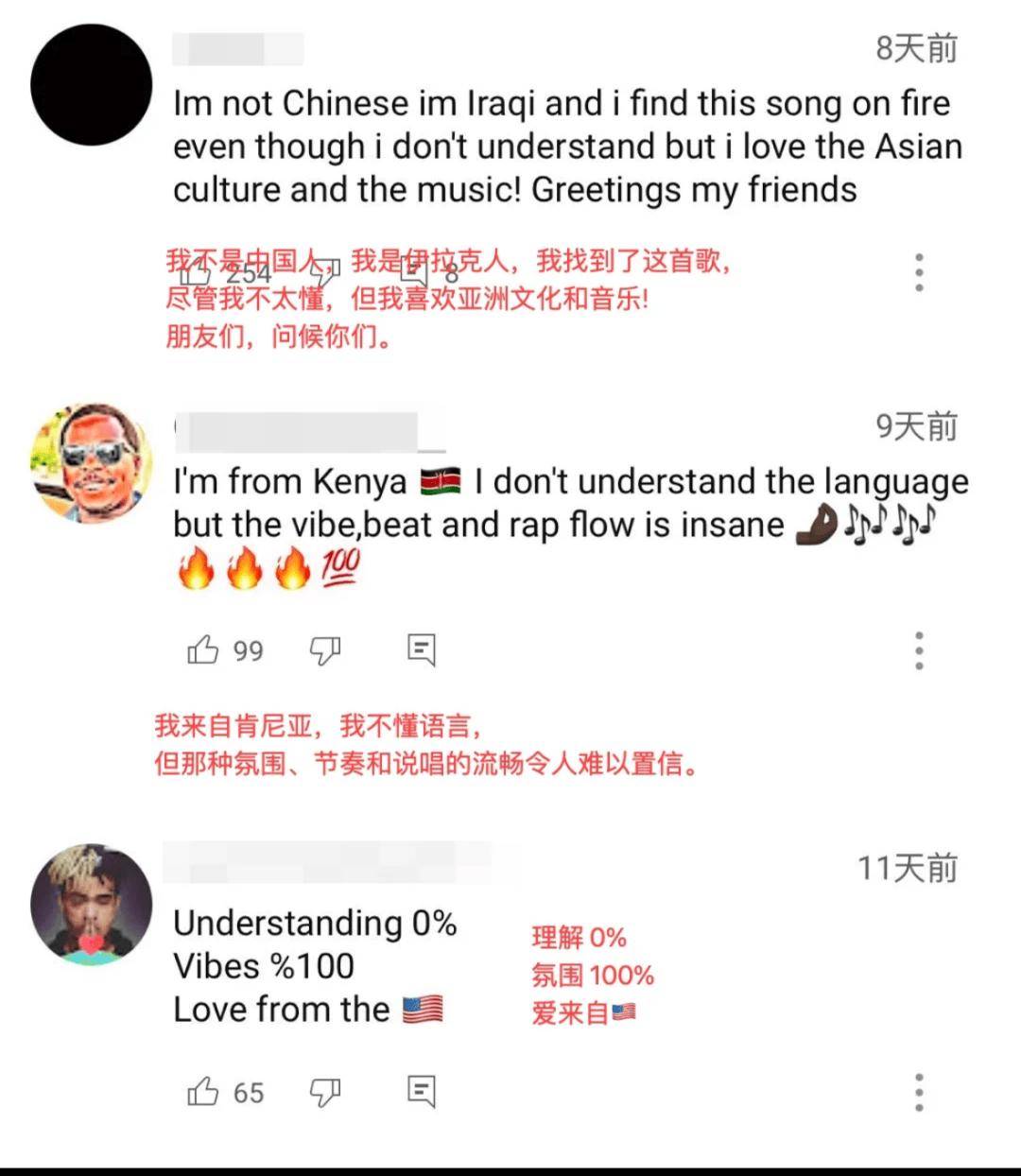Image resolution: width=1021 pixels, height=1176 pixels.
Task: Open replies for the "Vibes %100" comment
Action: 421,1092
